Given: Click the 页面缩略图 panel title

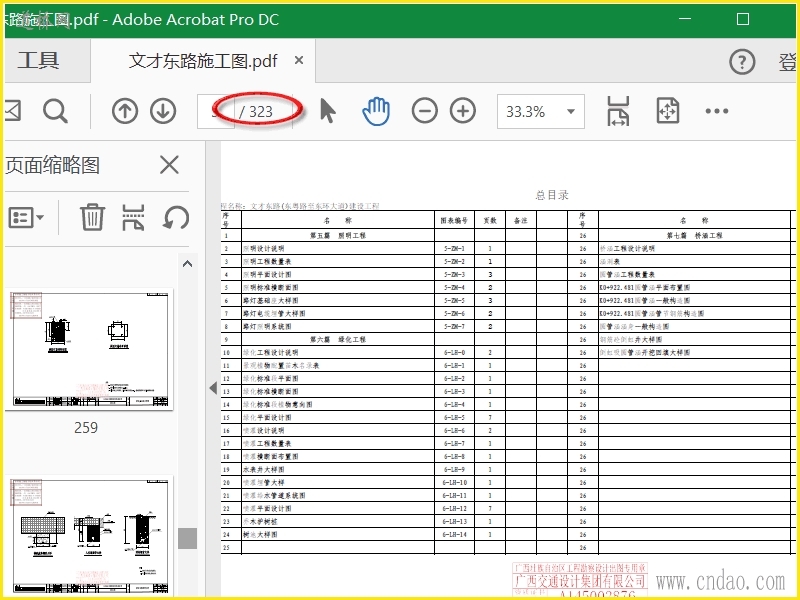Looking at the screenshot, I should [53, 165].
